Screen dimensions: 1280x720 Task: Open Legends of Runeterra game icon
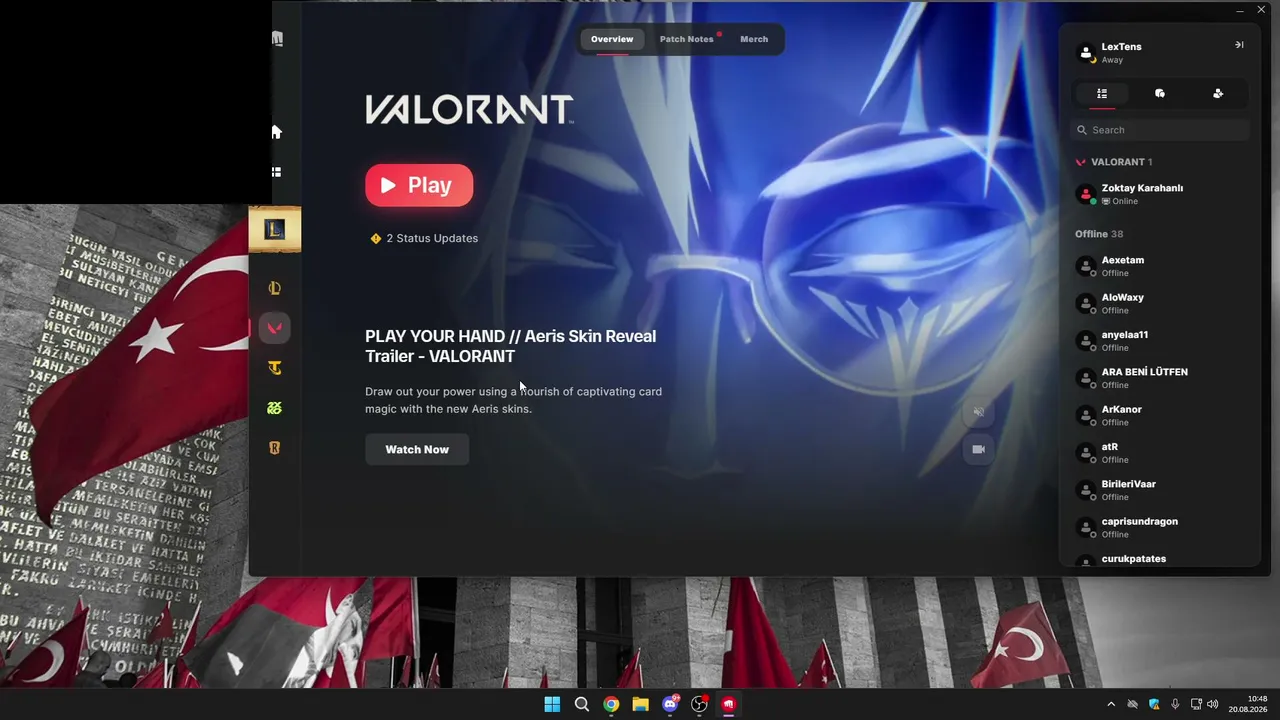point(275,448)
